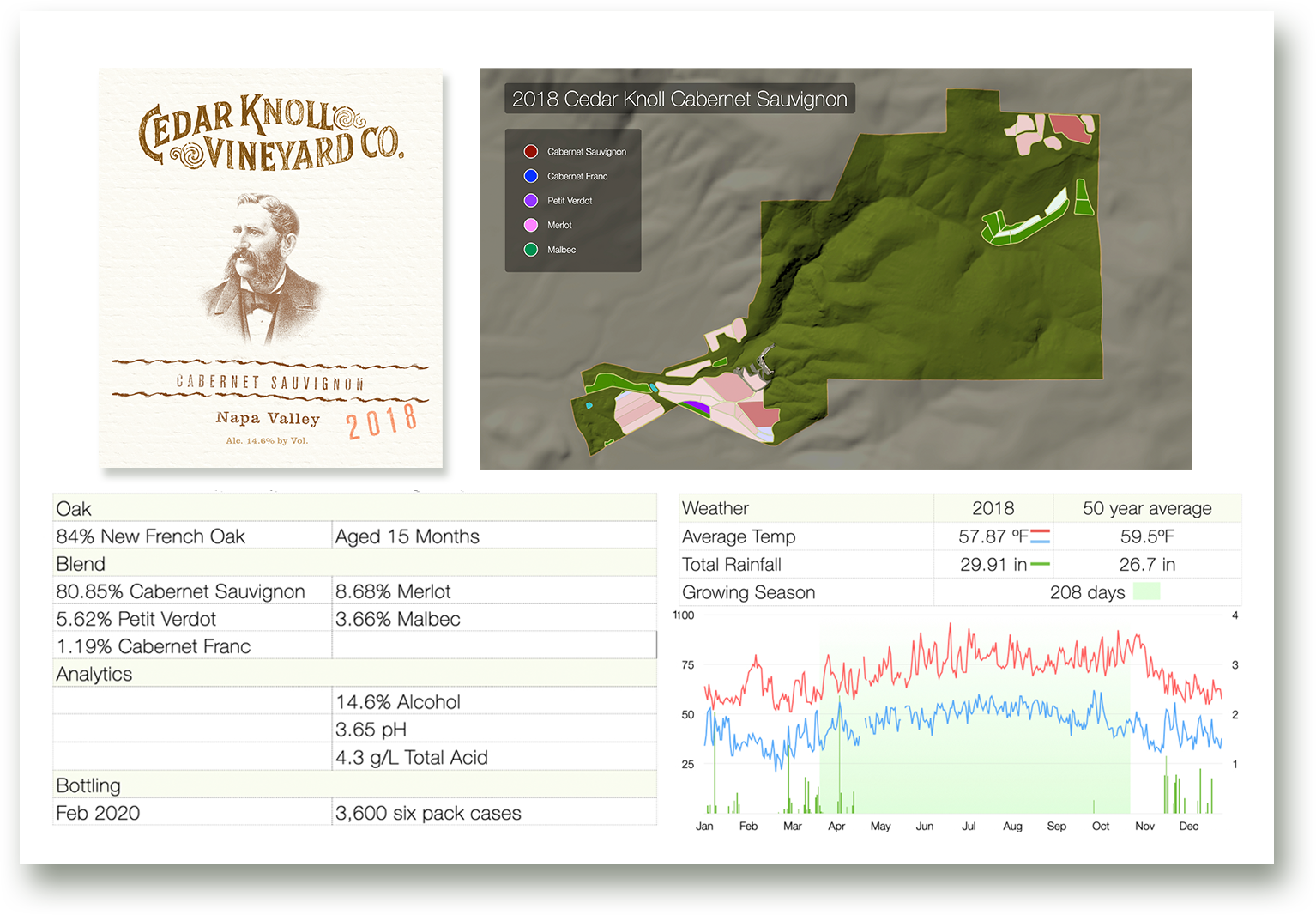Select the '4.3 g/L Total Acid' cell
The height and width of the screenshot is (915, 1316).
pyautogui.click(x=494, y=756)
